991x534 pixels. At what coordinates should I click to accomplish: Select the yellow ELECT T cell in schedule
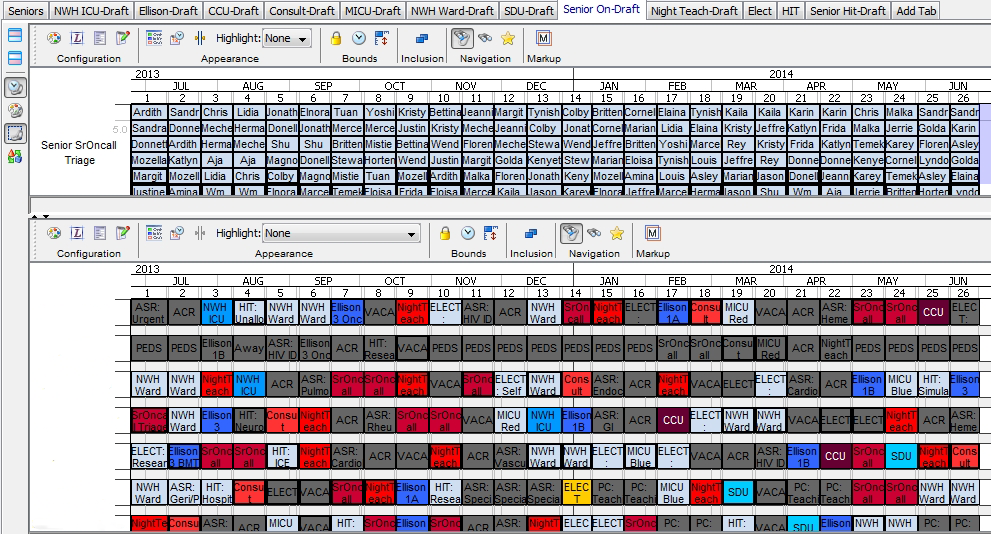tap(575, 492)
